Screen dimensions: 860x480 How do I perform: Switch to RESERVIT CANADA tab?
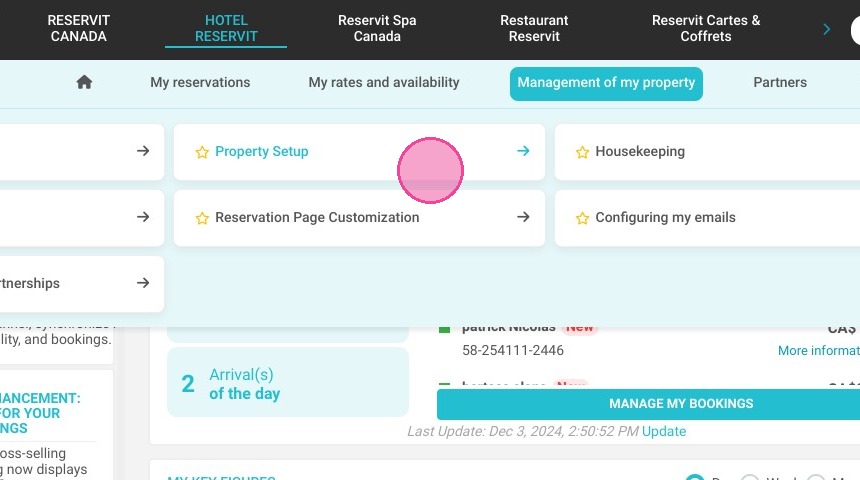(x=78, y=29)
